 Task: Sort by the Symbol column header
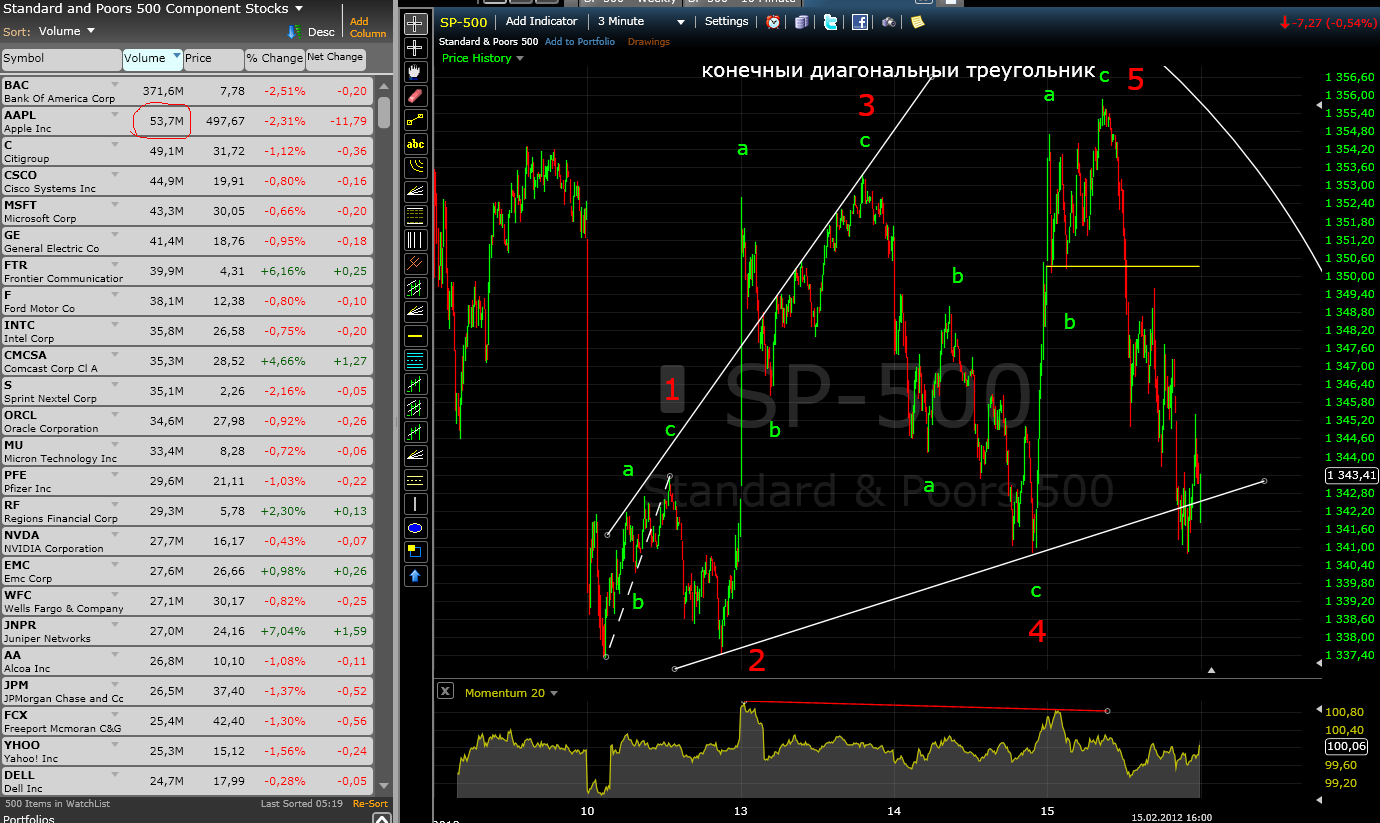(x=61, y=59)
